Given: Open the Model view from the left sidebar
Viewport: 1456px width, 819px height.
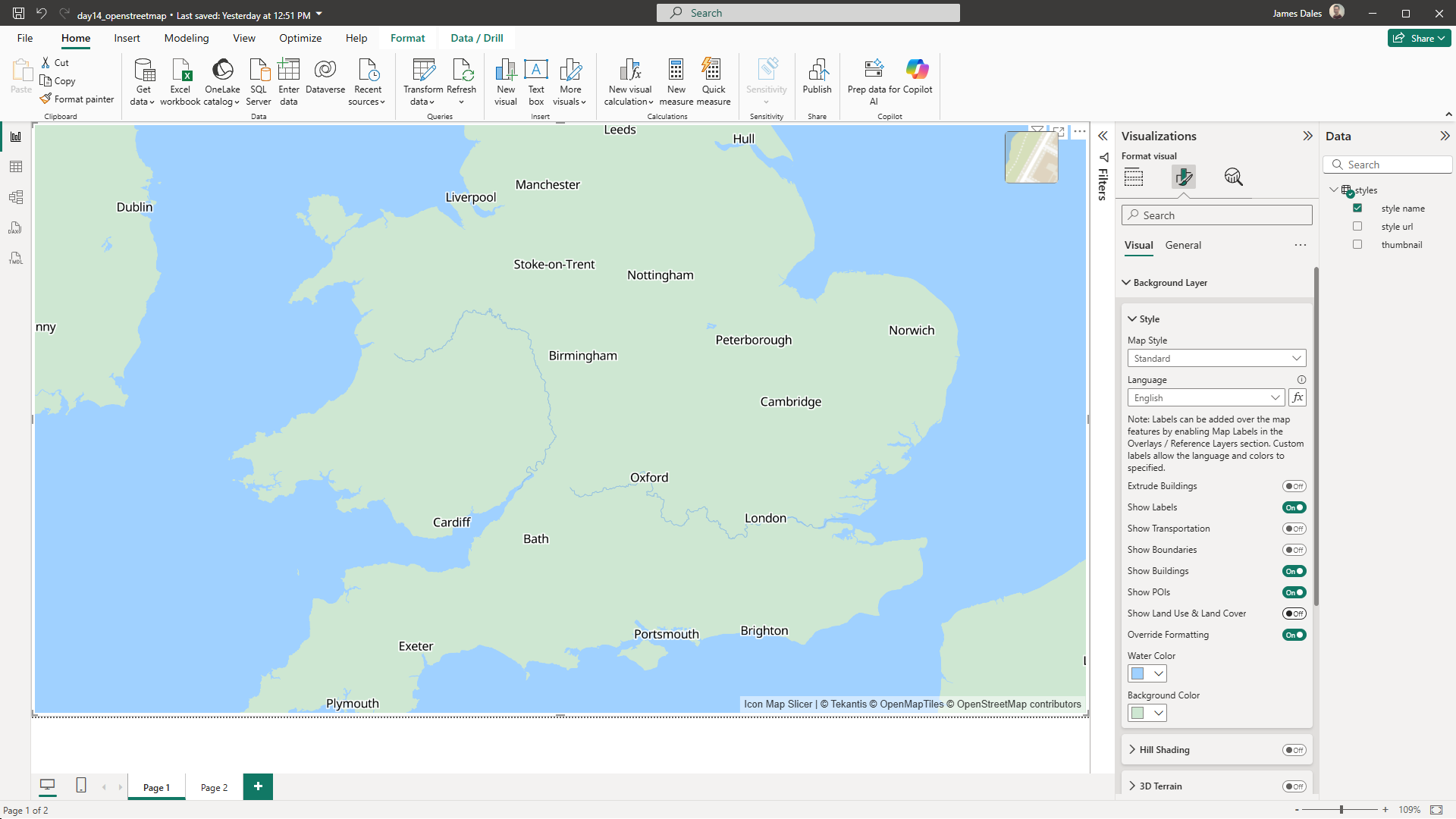Looking at the screenshot, I should point(16,197).
